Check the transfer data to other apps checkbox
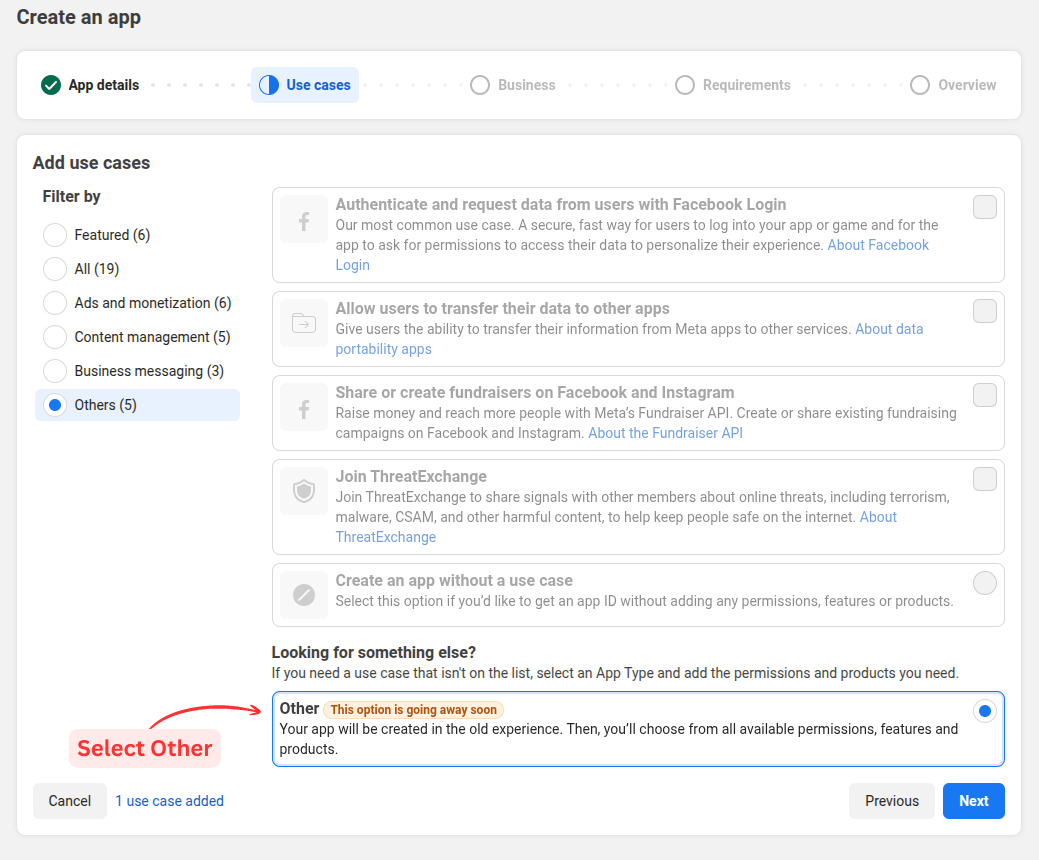This screenshot has width=1039, height=860. pos(985,311)
